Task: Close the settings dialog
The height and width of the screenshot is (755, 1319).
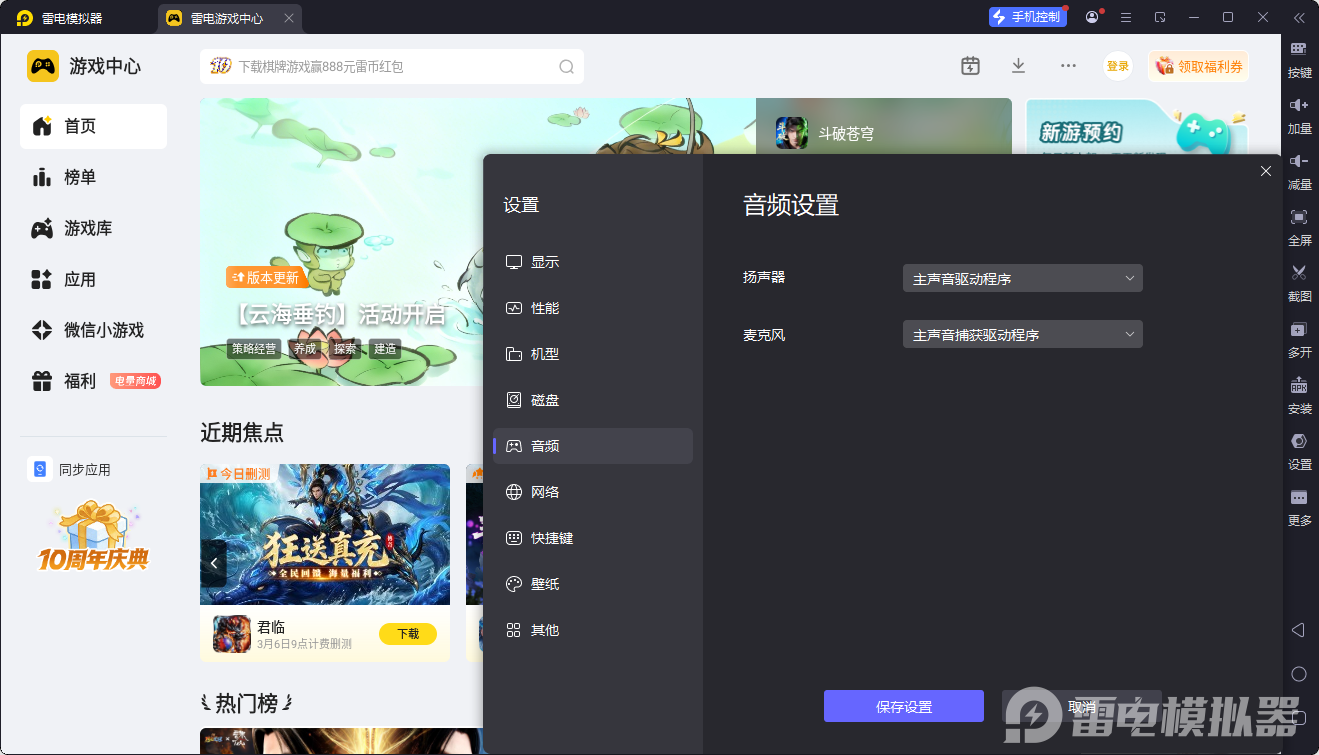Action: (1266, 171)
